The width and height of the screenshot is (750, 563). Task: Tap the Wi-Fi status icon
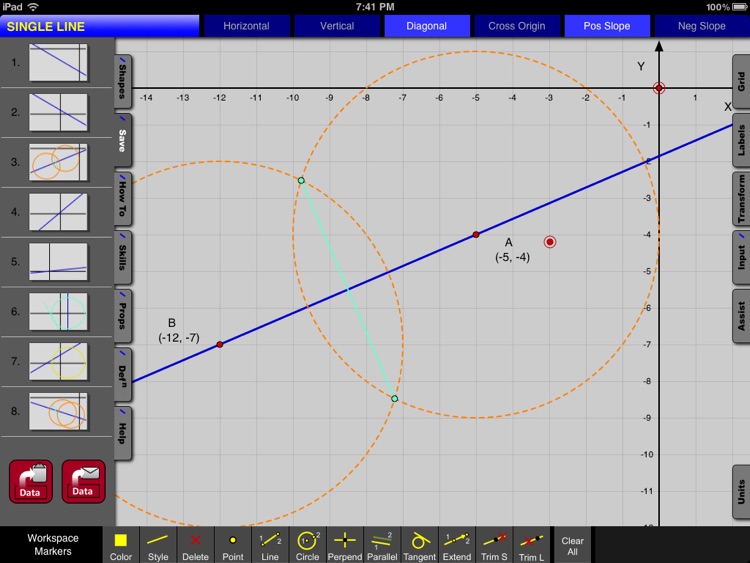tap(33, 7)
